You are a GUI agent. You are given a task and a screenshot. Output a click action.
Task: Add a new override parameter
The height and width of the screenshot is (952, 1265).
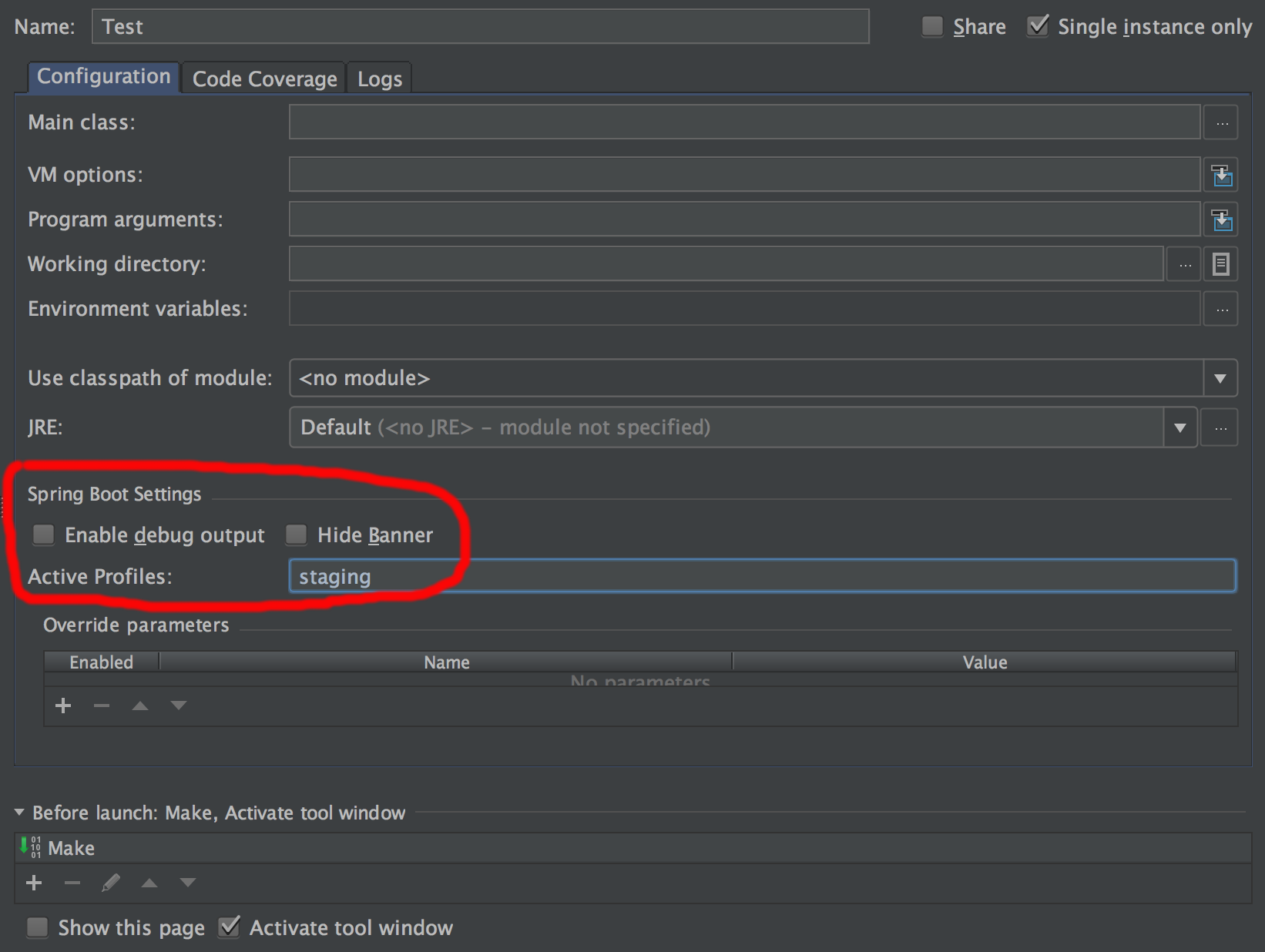coord(63,706)
